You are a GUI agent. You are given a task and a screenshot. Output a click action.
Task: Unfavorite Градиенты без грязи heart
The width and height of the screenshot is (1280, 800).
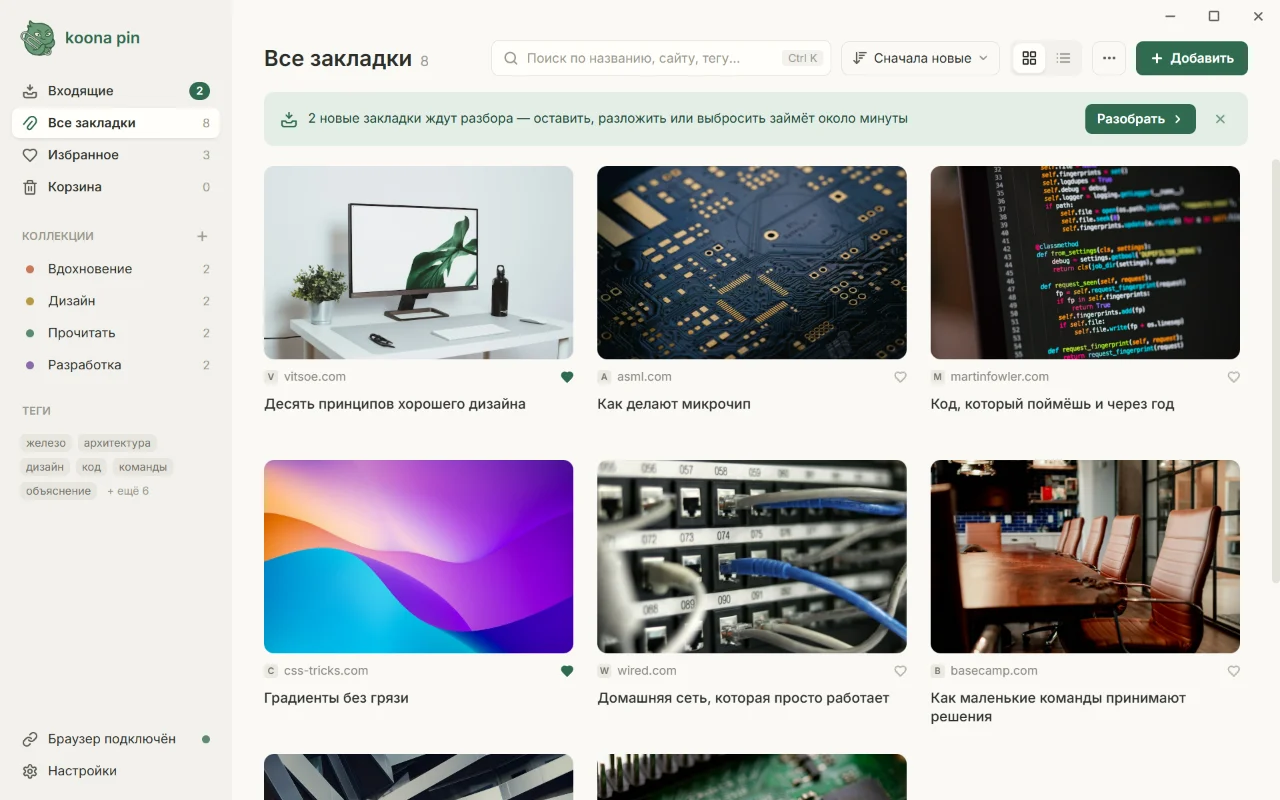567,671
